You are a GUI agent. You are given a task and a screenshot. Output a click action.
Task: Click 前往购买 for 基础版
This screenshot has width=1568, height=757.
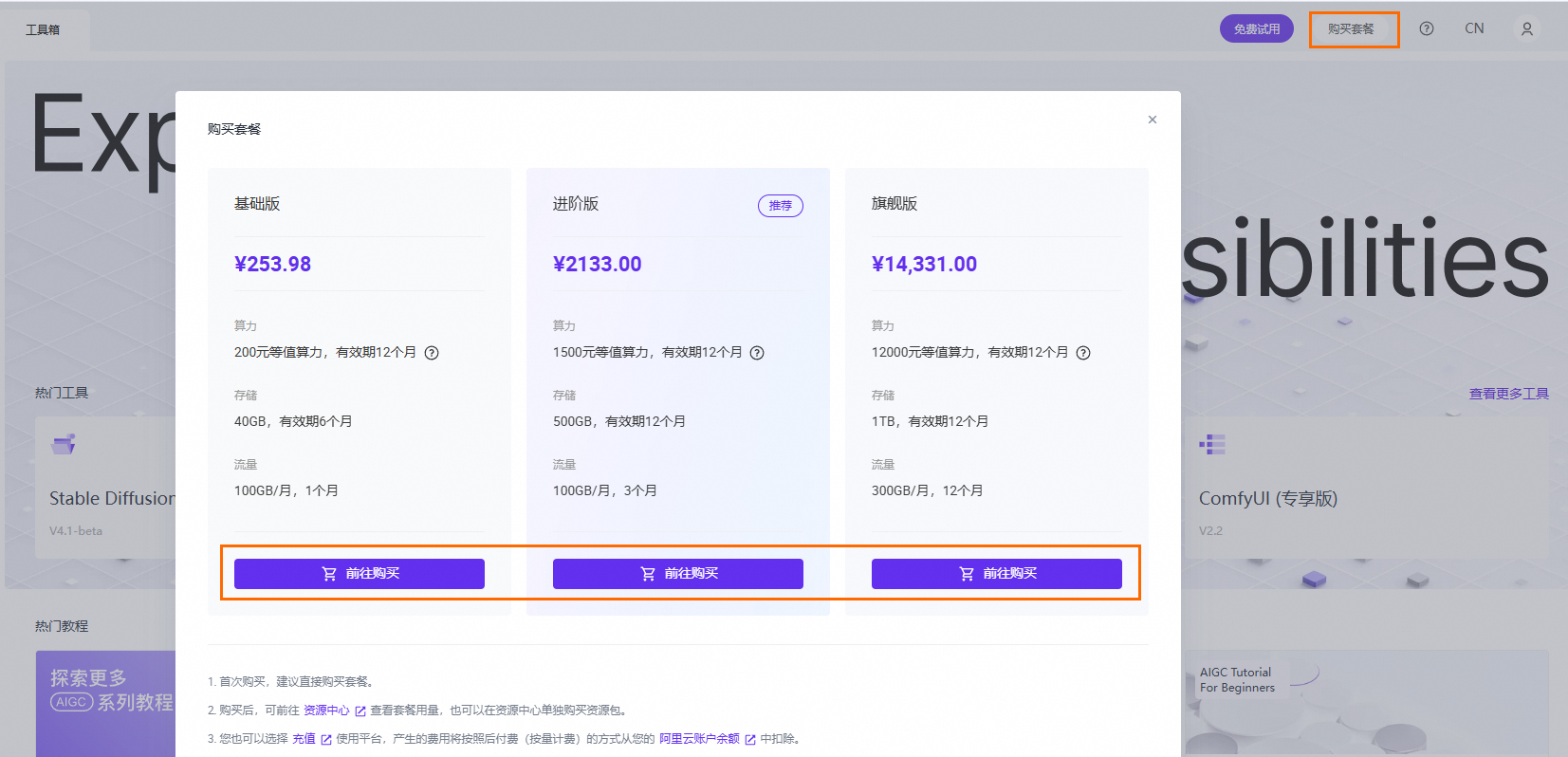[360, 574]
